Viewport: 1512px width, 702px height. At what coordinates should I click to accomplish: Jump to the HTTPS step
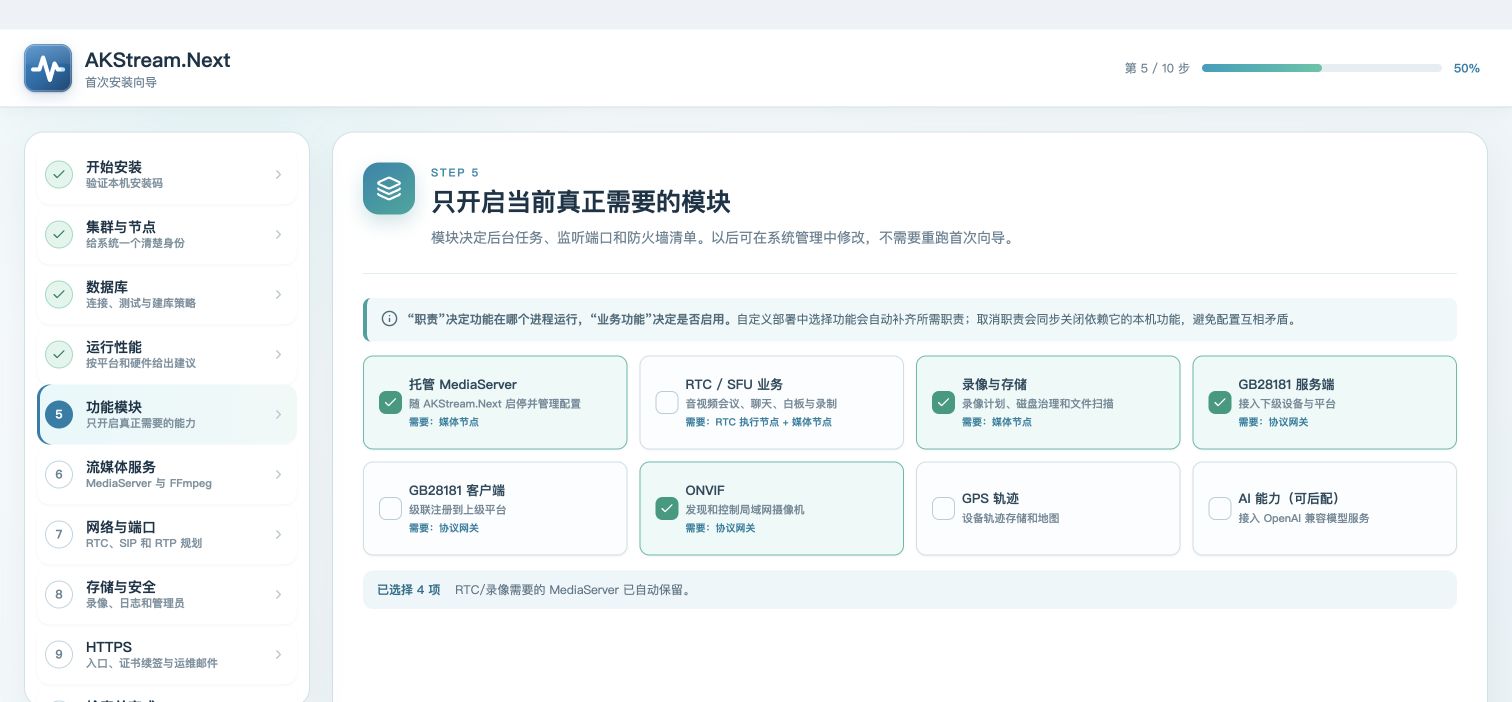[x=167, y=654]
